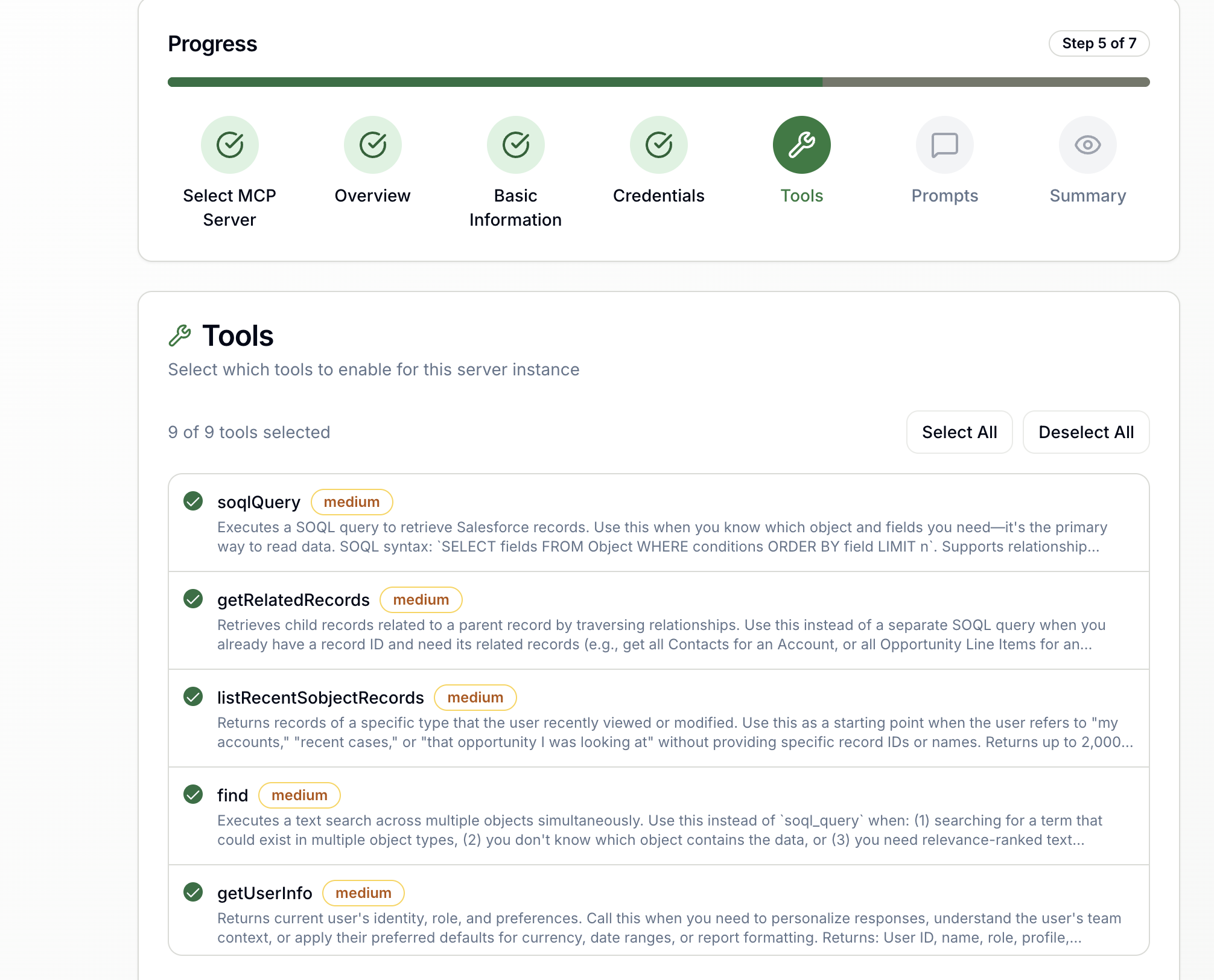Viewport: 1214px width, 980px height.
Task: Click the description starting 'Executes a text search'
Action: pyautogui.click(x=659, y=830)
